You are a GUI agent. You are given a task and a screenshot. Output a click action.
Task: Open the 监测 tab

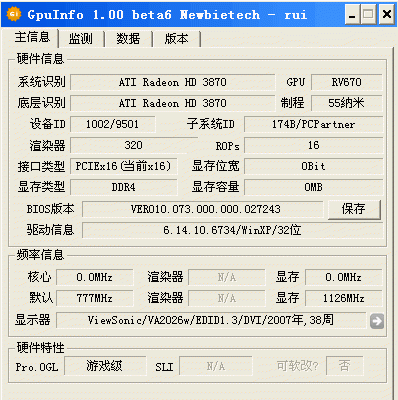[81, 39]
